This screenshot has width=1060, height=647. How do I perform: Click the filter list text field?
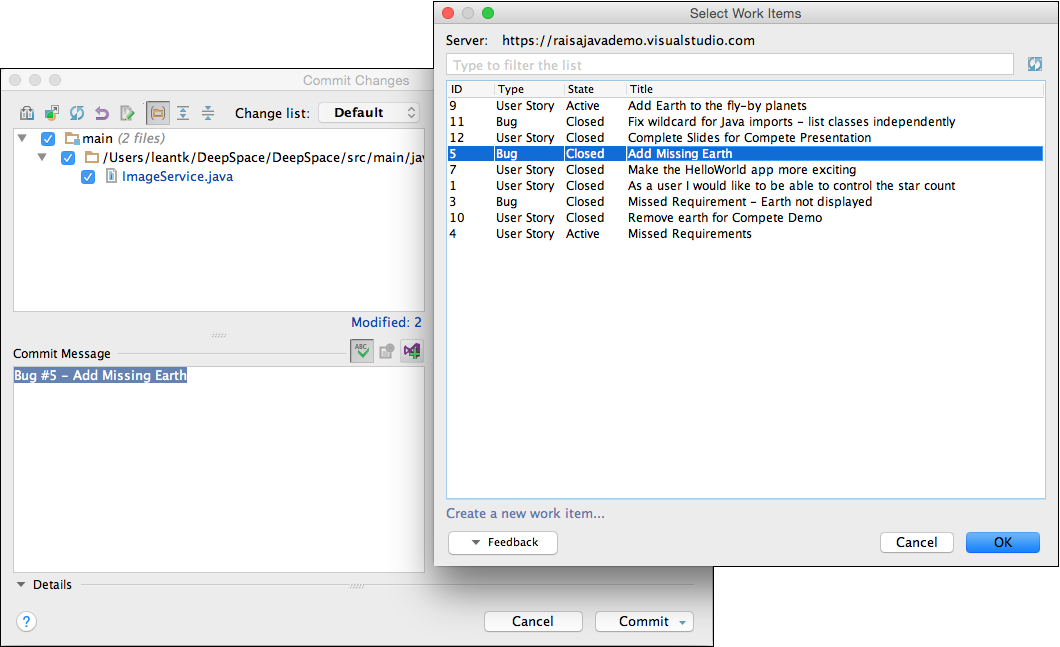tap(730, 65)
